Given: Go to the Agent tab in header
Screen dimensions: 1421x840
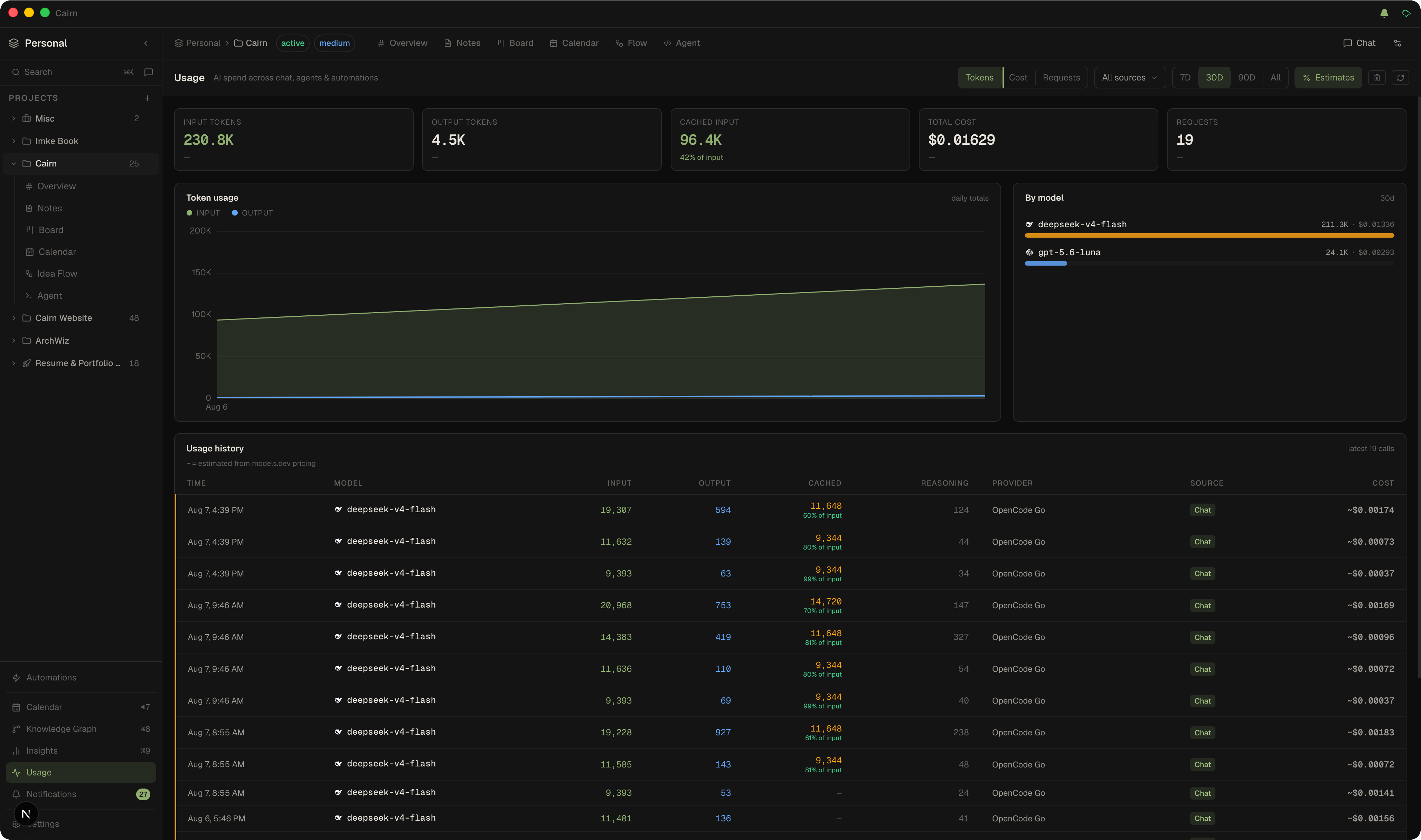Looking at the screenshot, I should pos(681,43).
